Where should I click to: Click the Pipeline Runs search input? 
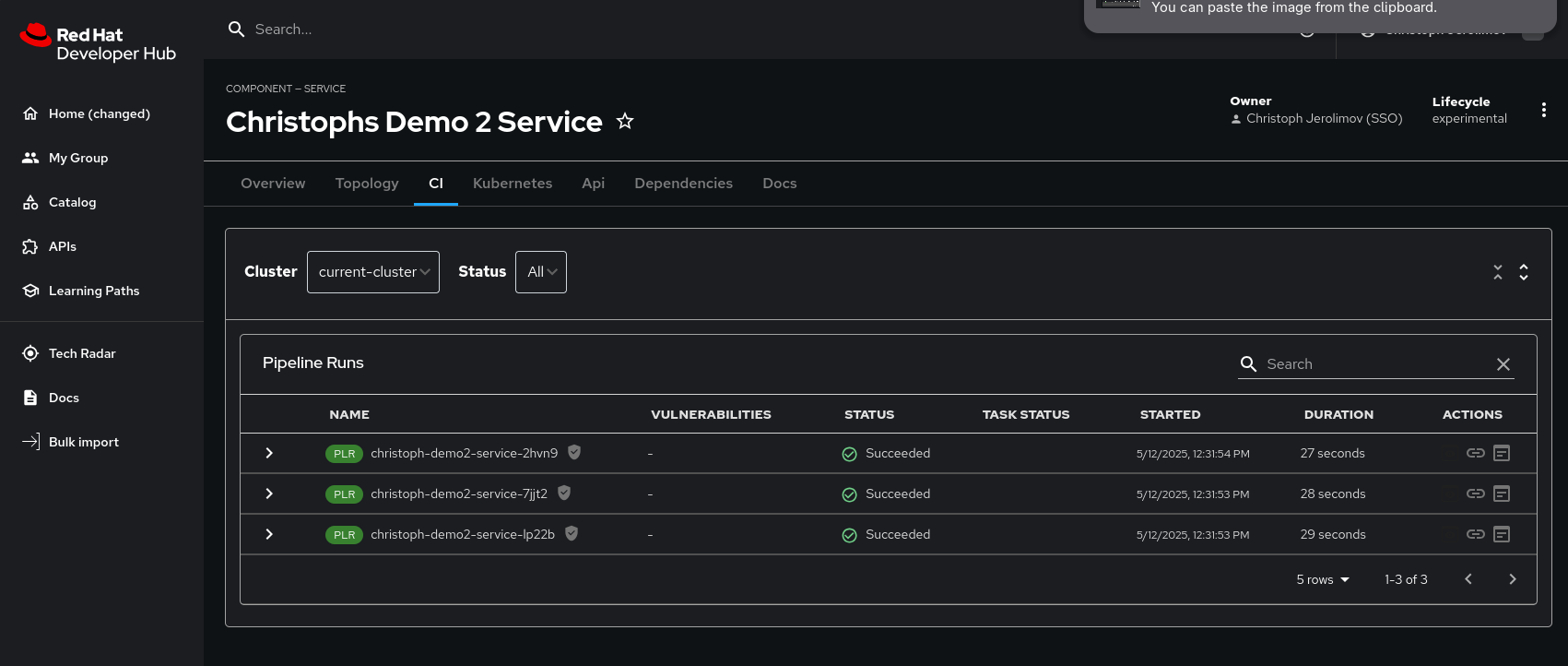pyautogui.click(x=1373, y=364)
